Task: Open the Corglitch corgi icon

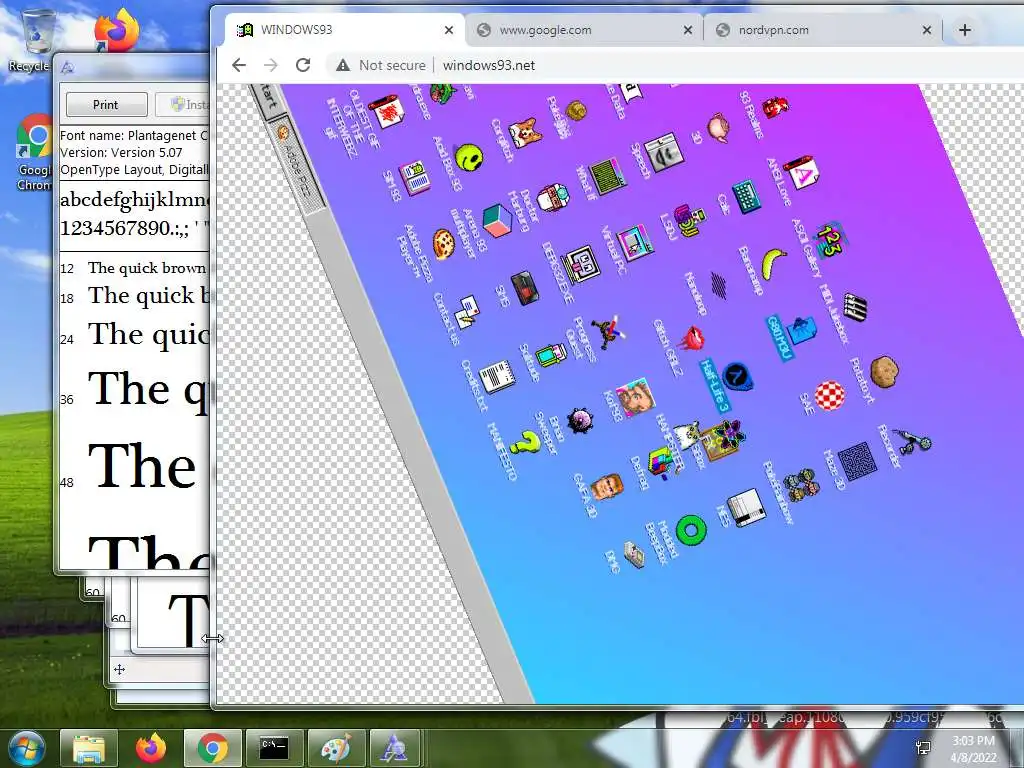Action: point(525,133)
